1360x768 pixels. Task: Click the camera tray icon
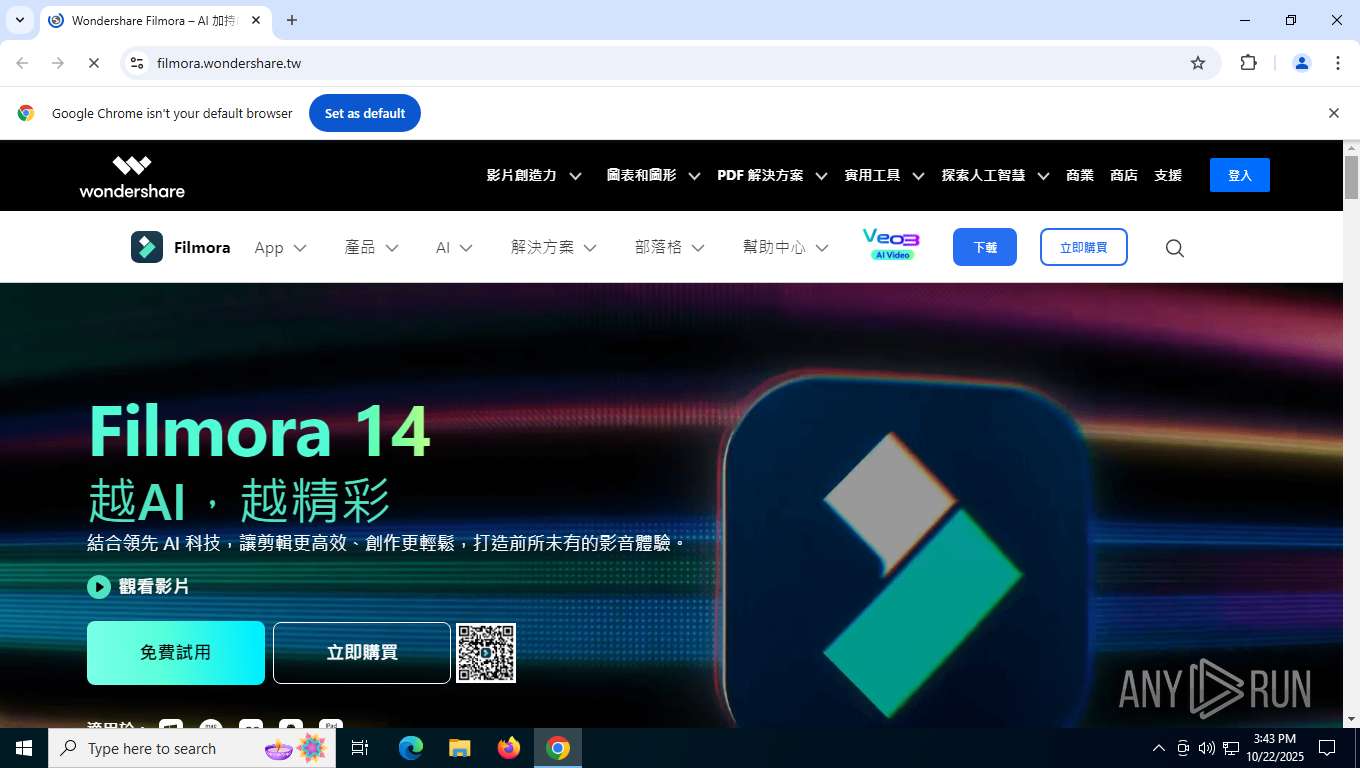pos(1183,748)
